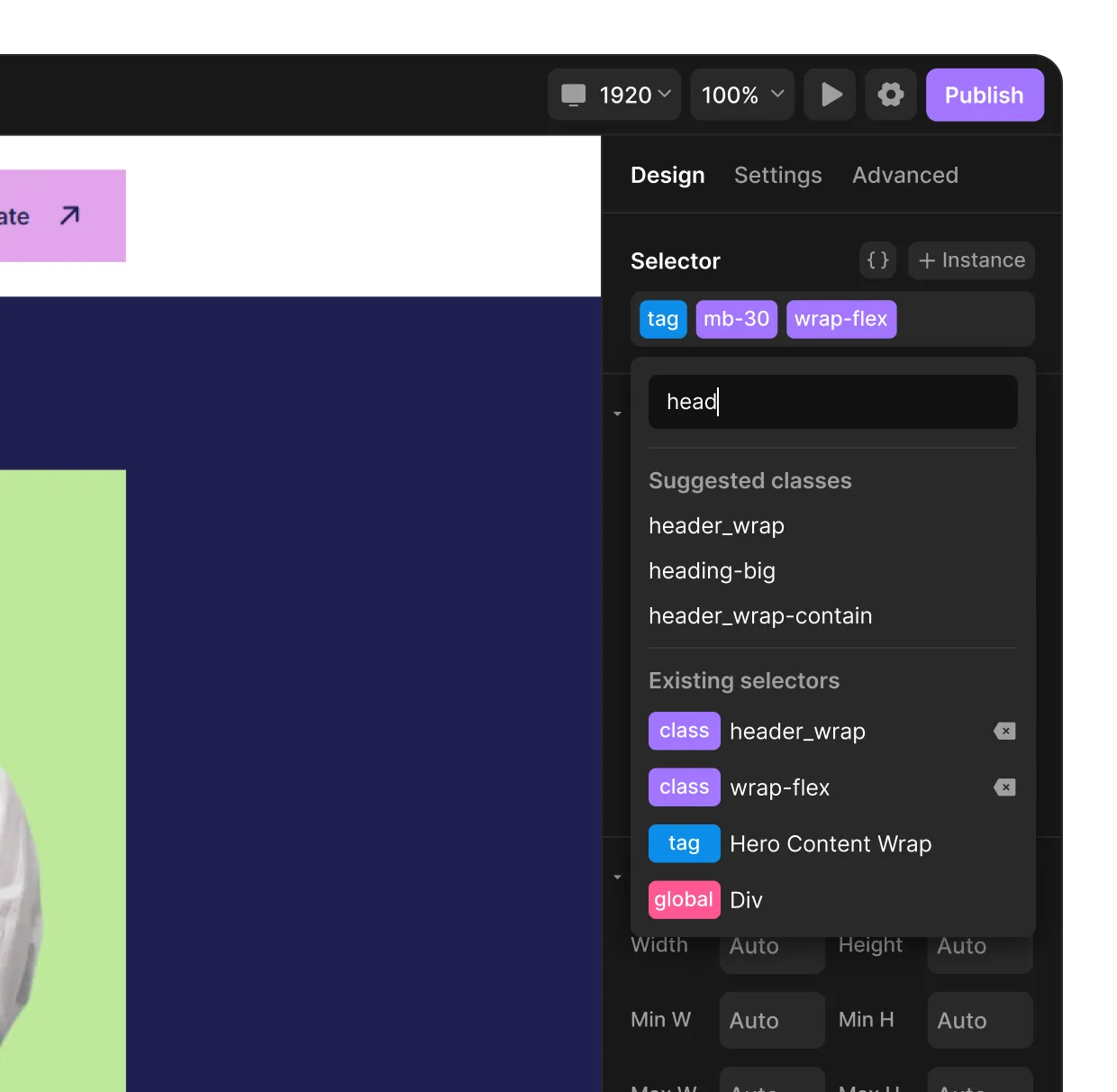Click the curly braces CSS icon
This screenshot has height=1092, width=1117.
coord(878,260)
